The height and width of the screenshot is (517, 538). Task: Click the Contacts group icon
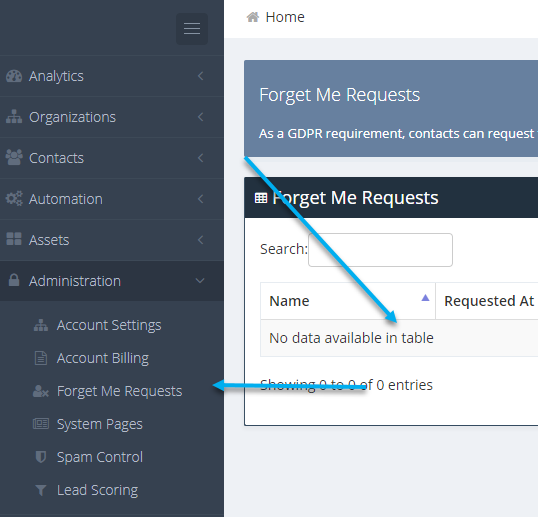[x=14, y=157]
